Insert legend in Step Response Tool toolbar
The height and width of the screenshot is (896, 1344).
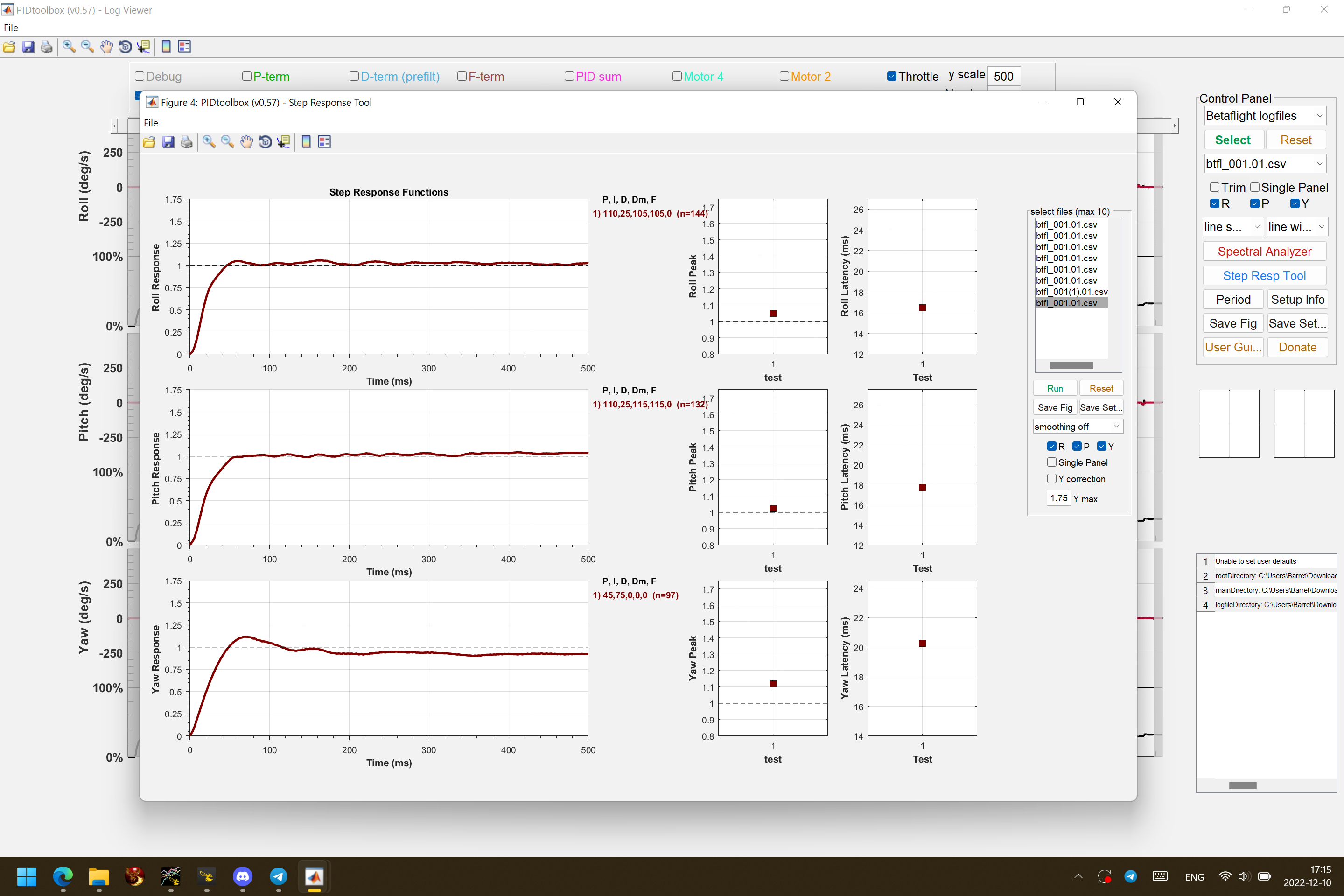(325, 142)
